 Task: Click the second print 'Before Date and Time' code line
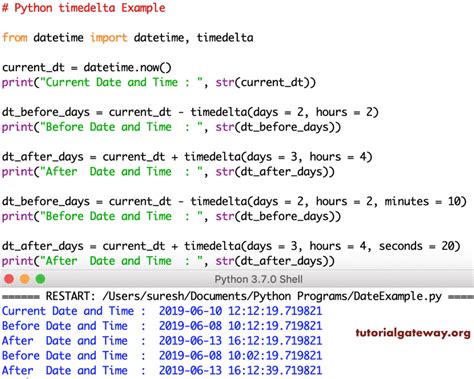click(171, 216)
